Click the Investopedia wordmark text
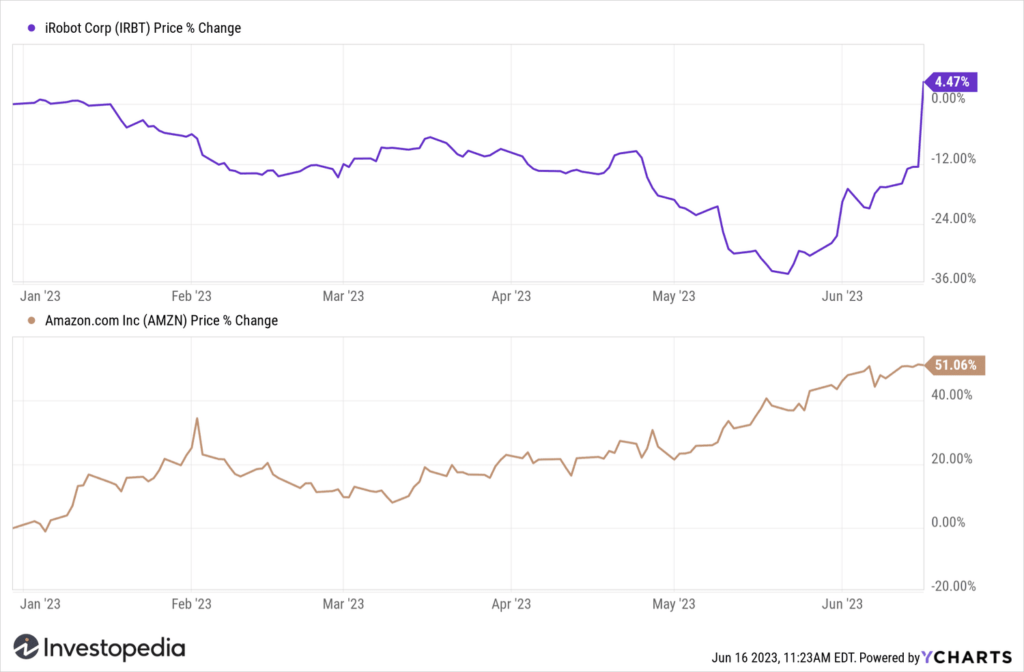The height and width of the screenshot is (672, 1024). (x=114, y=648)
